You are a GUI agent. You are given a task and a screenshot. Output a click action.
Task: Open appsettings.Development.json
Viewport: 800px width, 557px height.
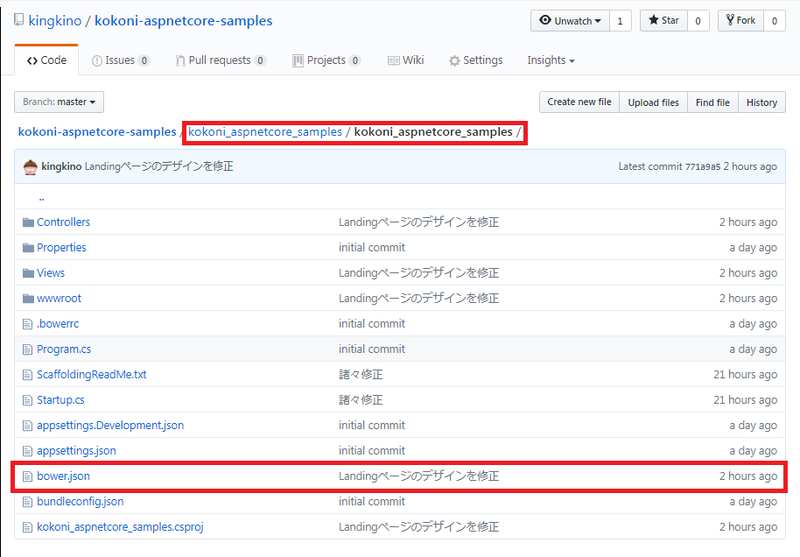pyautogui.click(x=110, y=425)
